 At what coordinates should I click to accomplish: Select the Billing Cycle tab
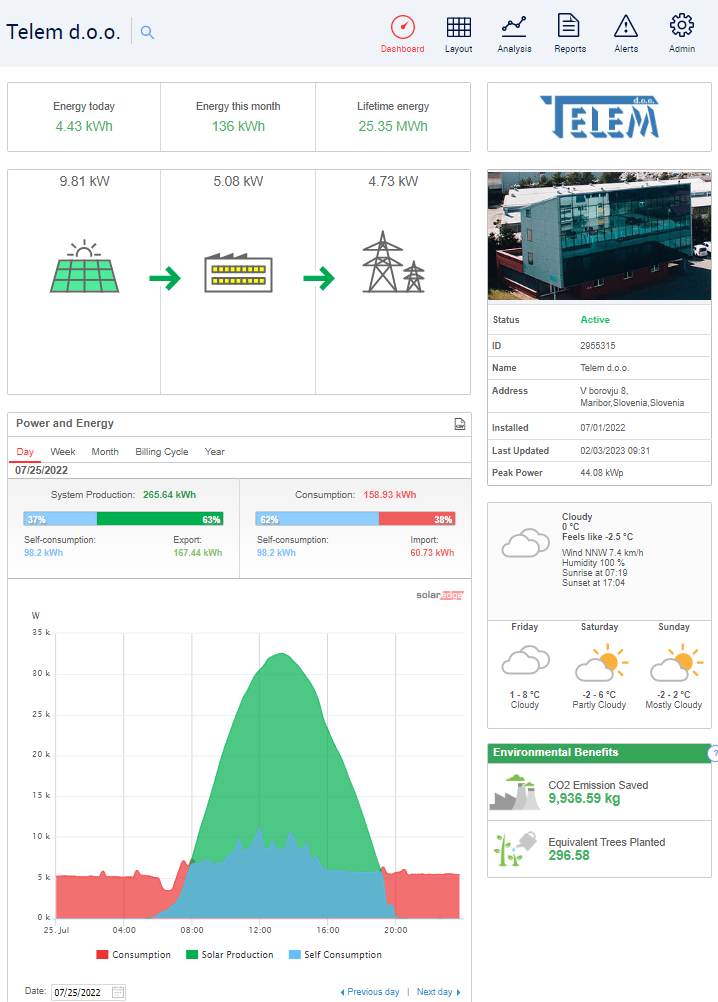[161, 452]
